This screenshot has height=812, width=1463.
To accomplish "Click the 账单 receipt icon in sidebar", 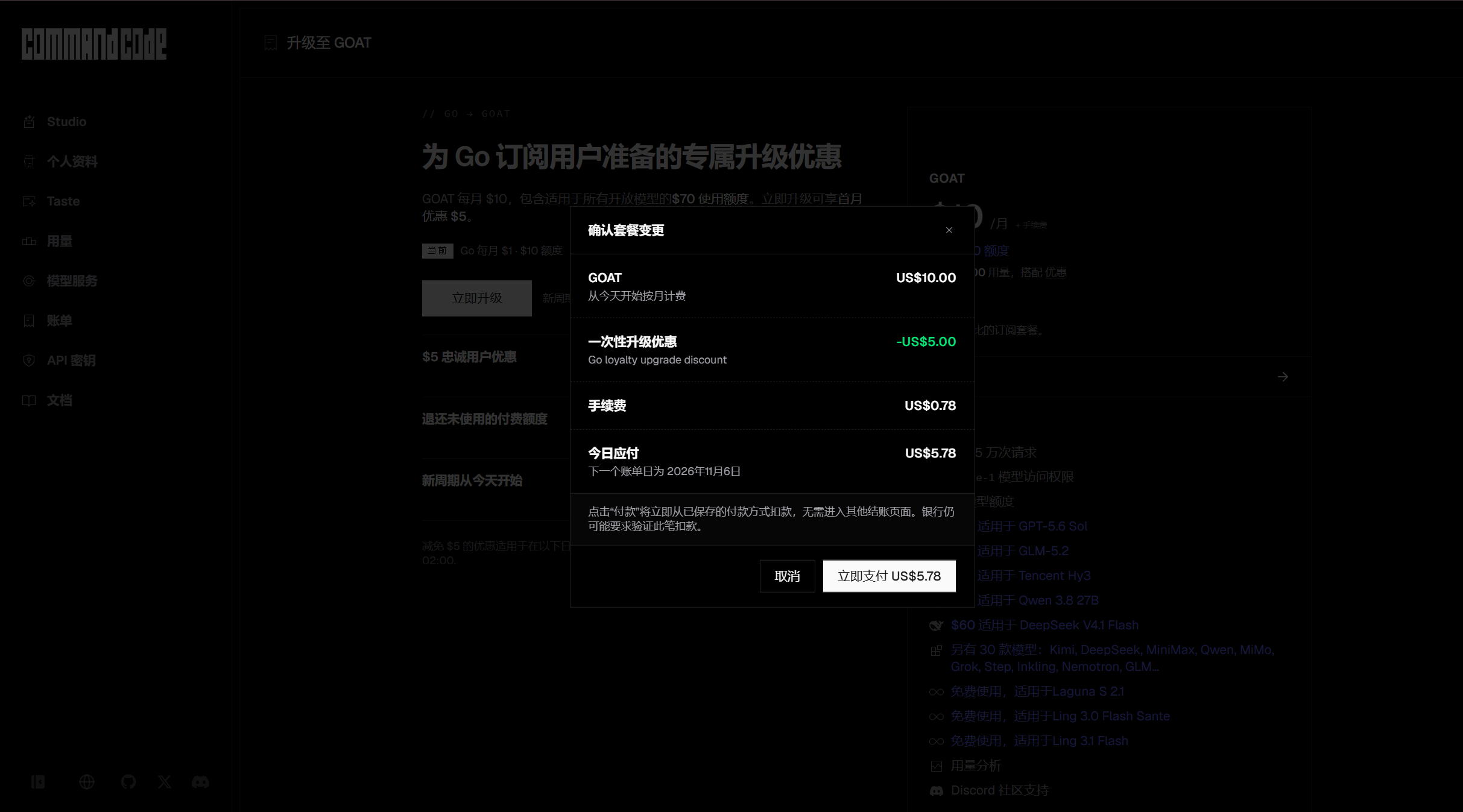I will (x=29, y=321).
